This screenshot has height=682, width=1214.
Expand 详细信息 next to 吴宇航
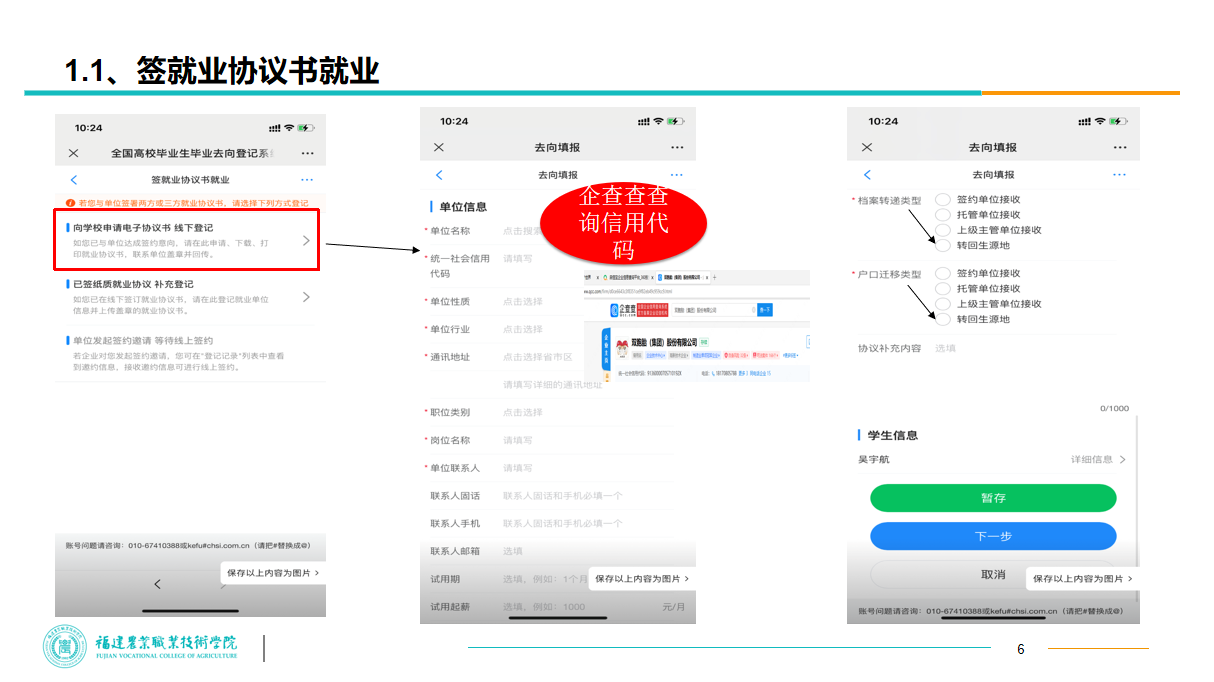click(x=1098, y=459)
